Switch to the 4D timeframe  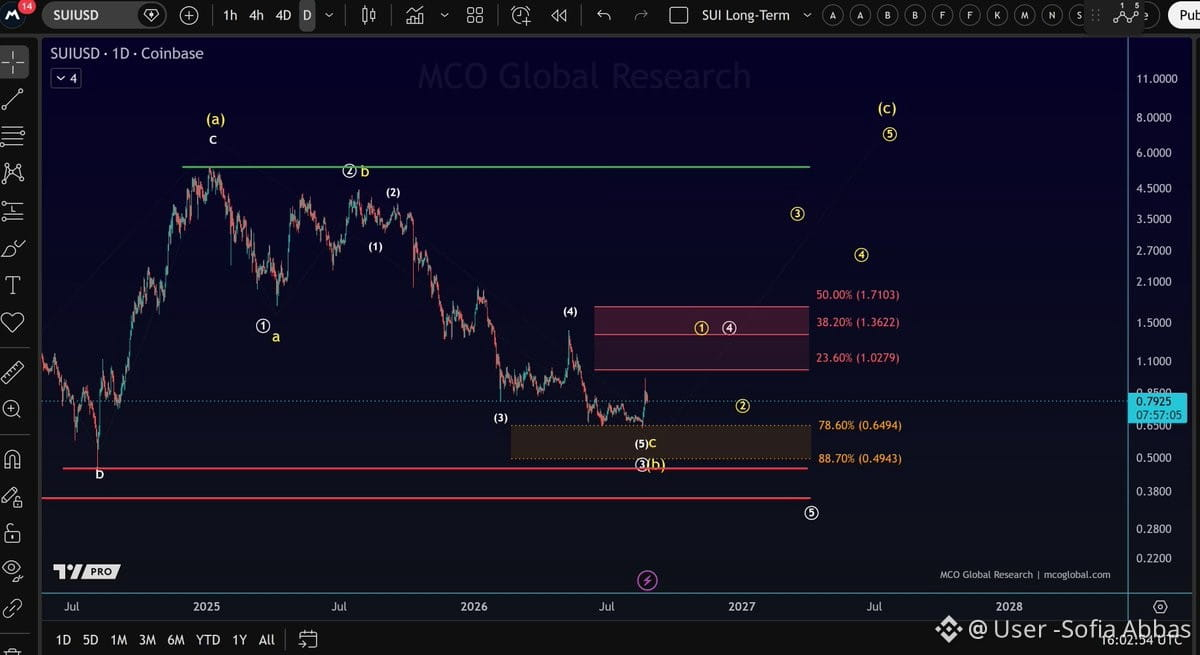pyautogui.click(x=283, y=15)
